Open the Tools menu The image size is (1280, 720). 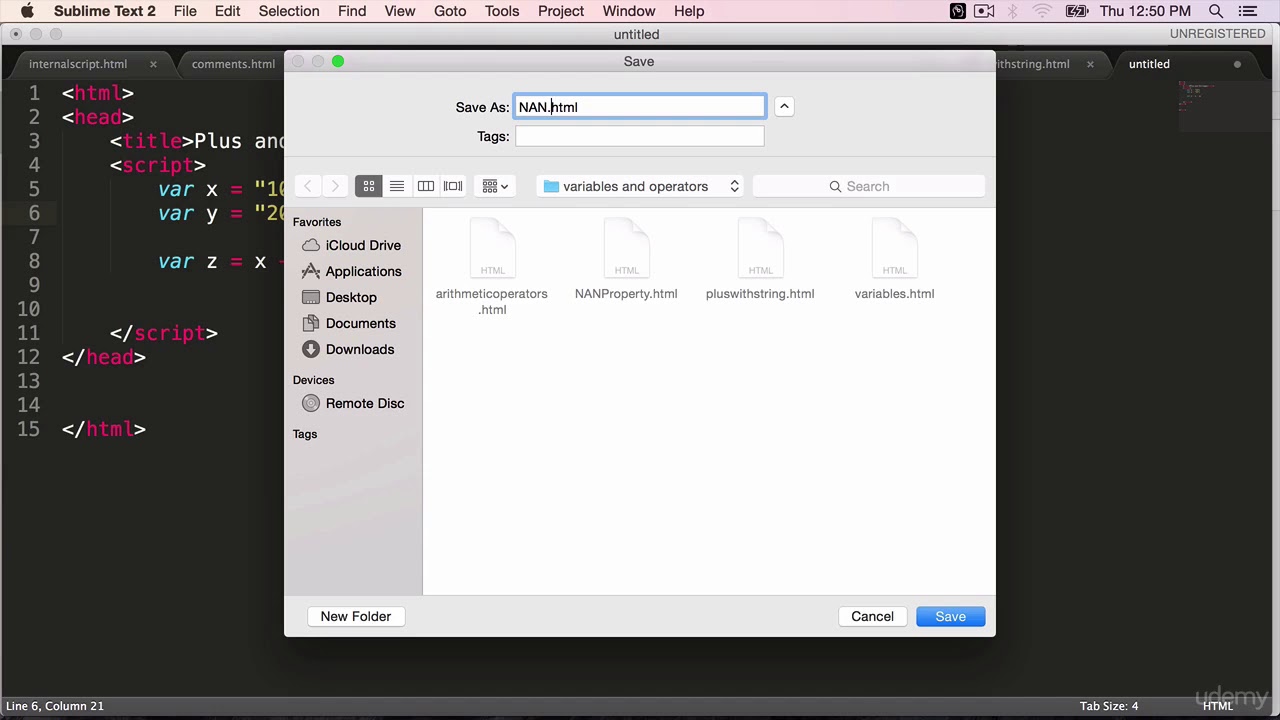[x=502, y=11]
